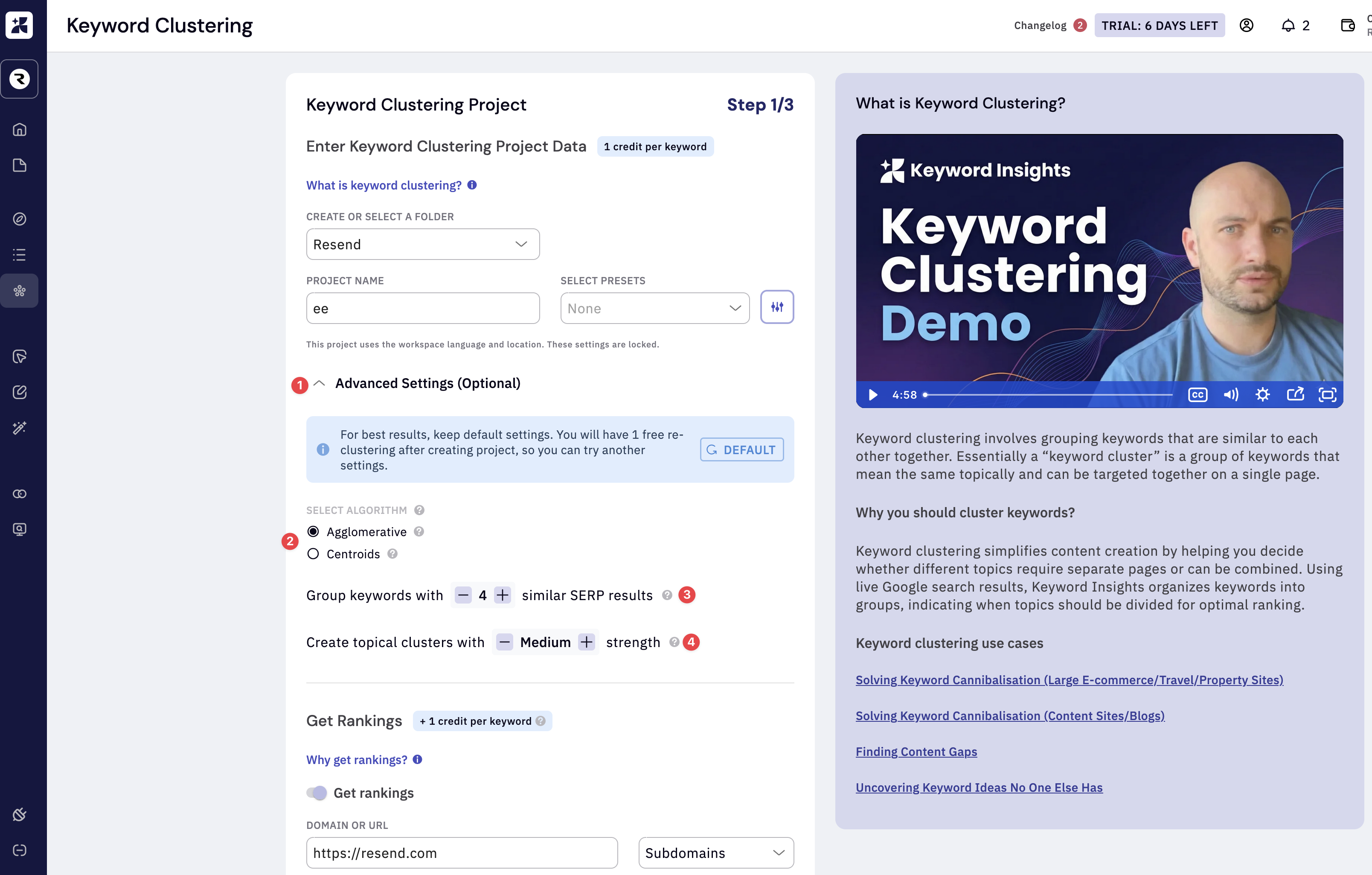This screenshot has width=1372, height=875.
Task: Click the magic wand sidebar icon
Action: [19, 428]
